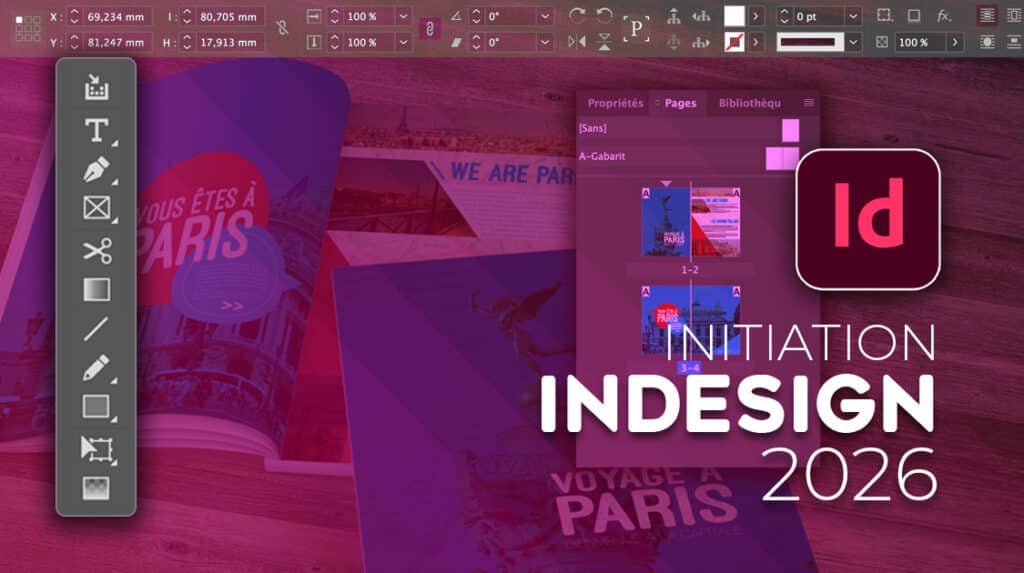Click the A-Gabarit master page thumbnail
Image resolution: width=1024 pixels, height=573 pixels.
[x=782, y=157]
